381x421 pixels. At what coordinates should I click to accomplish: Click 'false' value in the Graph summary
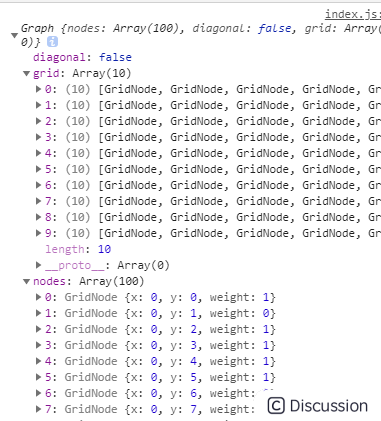(274, 29)
